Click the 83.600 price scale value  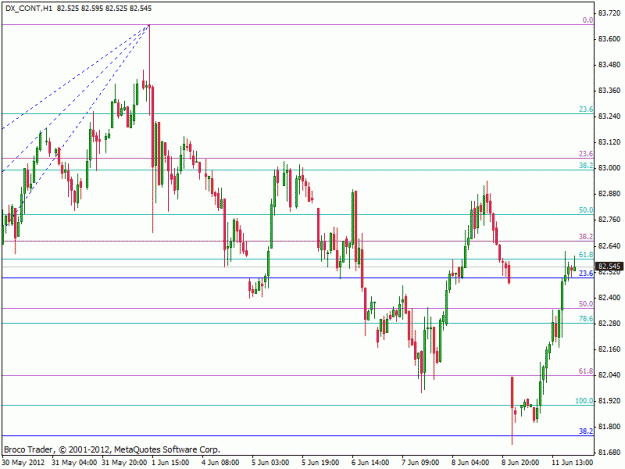click(609, 39)
